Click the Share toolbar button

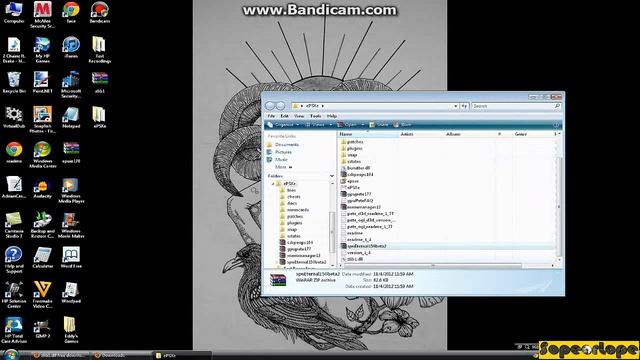(x=379, y=124)
